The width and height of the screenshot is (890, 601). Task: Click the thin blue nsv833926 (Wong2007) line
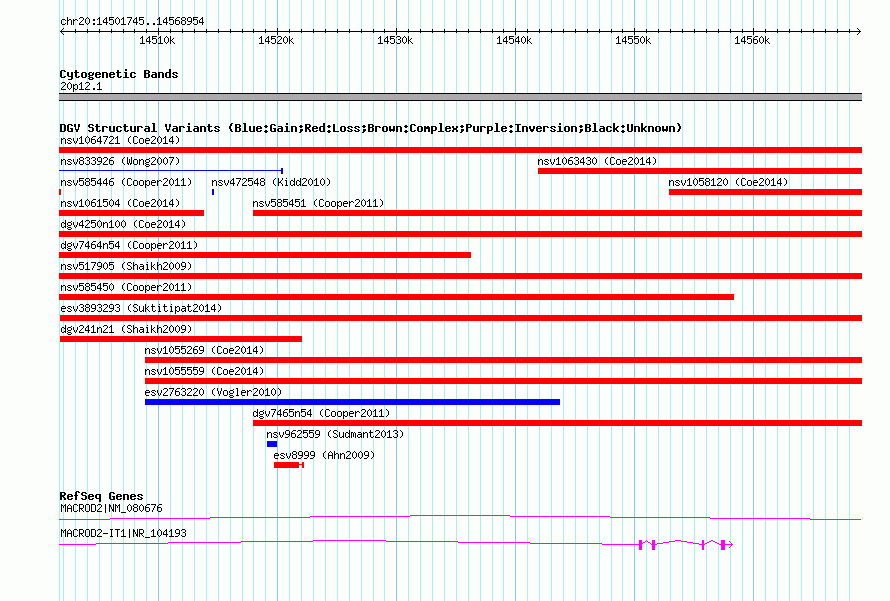click(170, 171)
